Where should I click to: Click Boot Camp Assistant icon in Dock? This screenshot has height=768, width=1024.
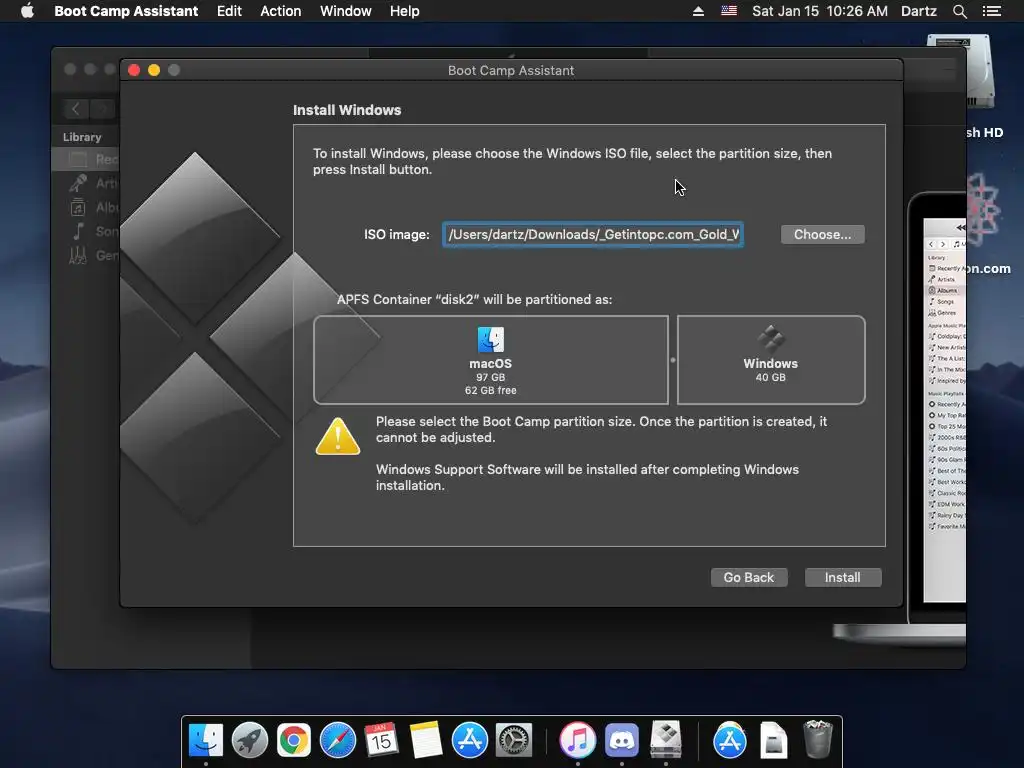click(x=665, y=739)
